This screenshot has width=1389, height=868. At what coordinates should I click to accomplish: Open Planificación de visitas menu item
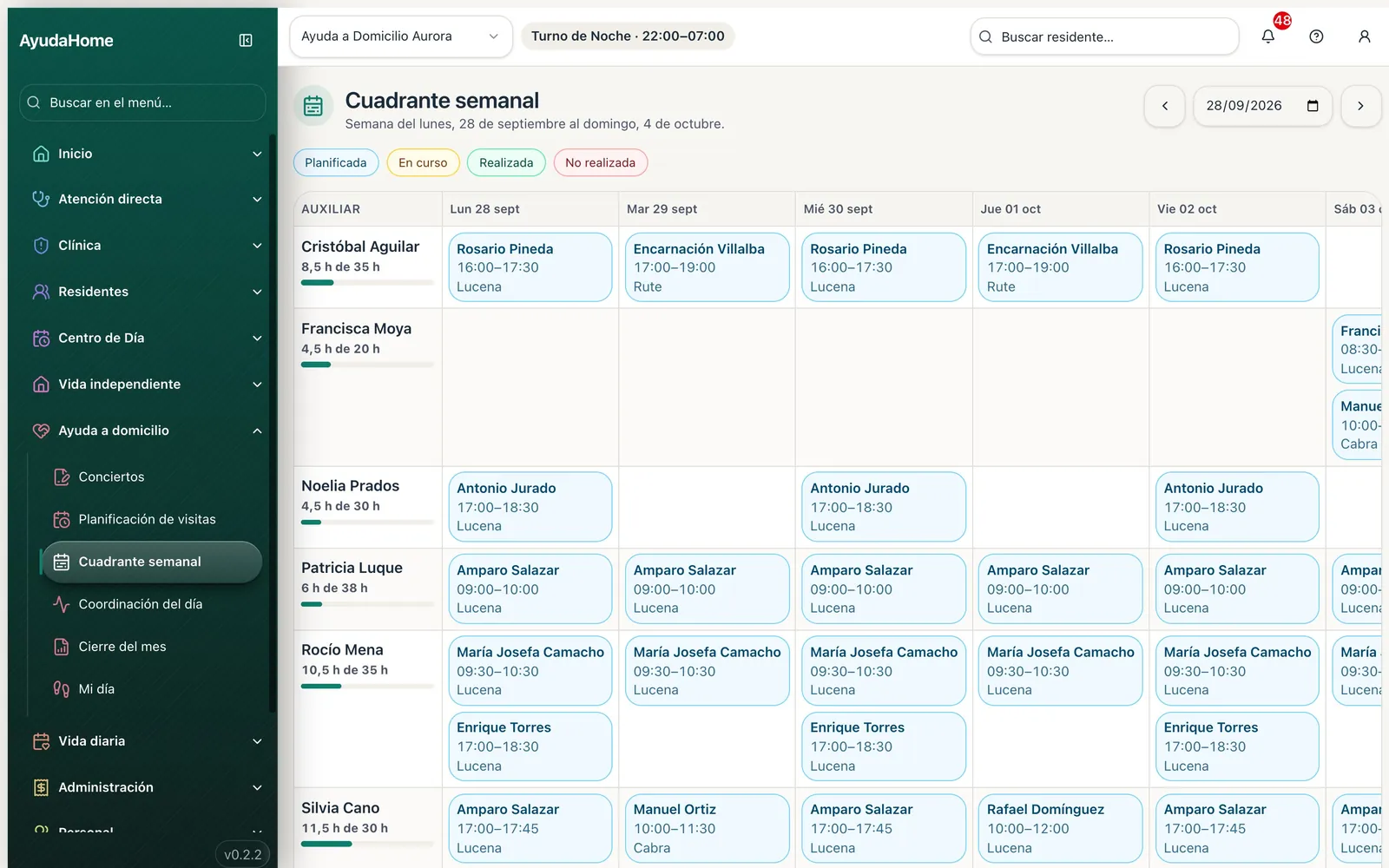tap(151, 519)
